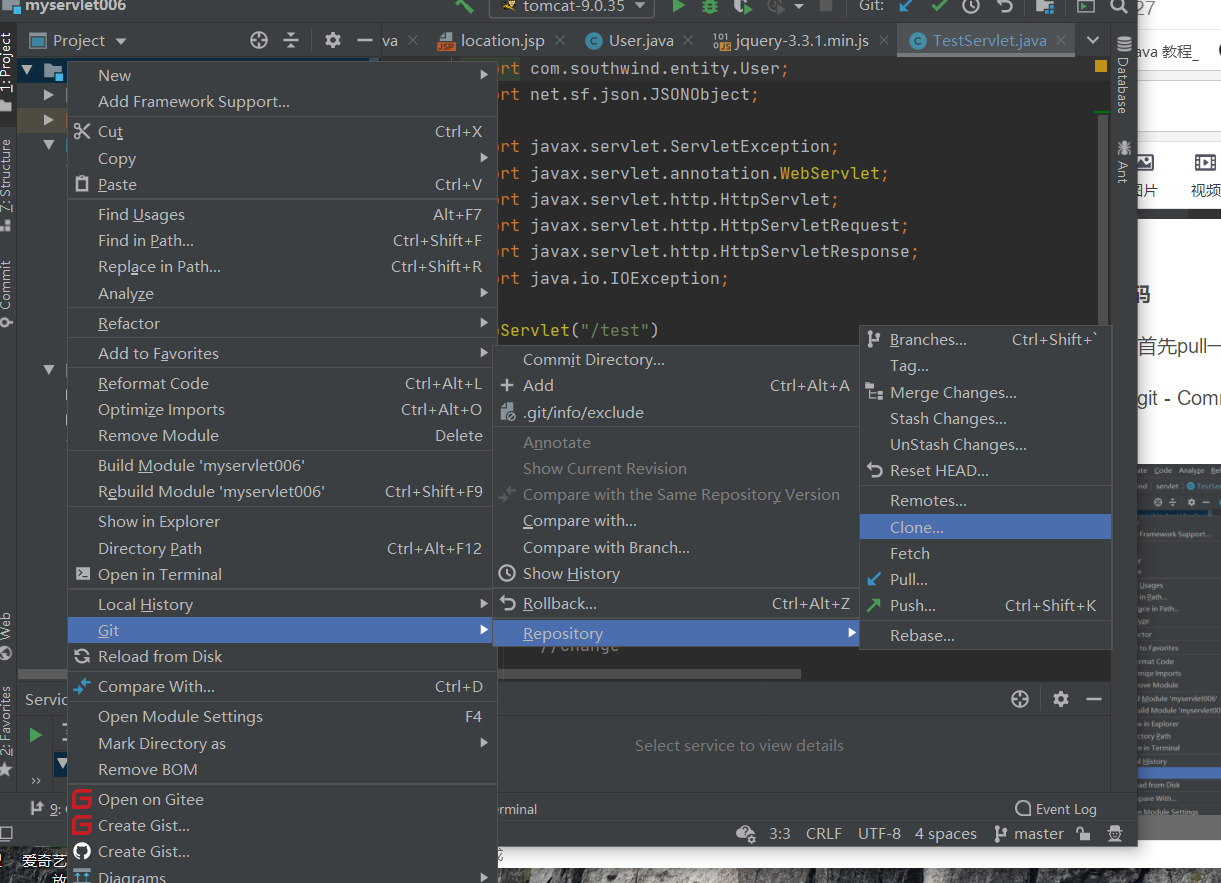Select Find Usages context entry

tap(281, 214)
